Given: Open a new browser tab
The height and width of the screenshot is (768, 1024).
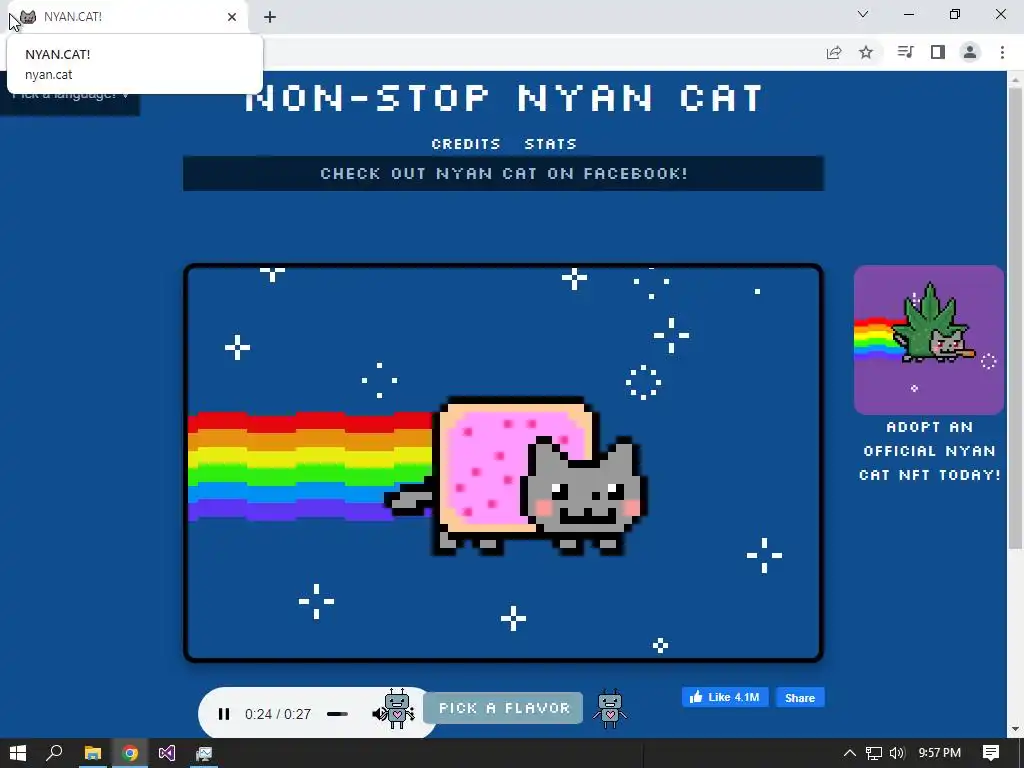Looking at the screenshot, I should coord(270,17).
